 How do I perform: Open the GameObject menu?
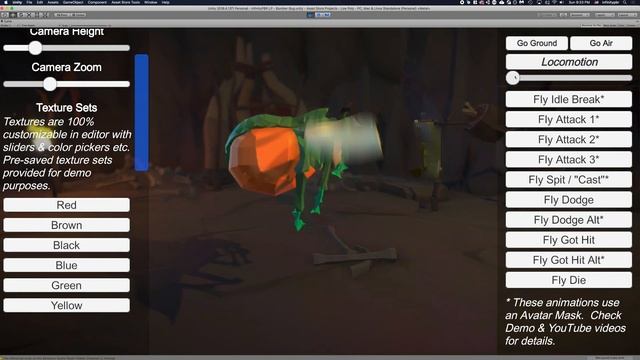coord(73,2)
